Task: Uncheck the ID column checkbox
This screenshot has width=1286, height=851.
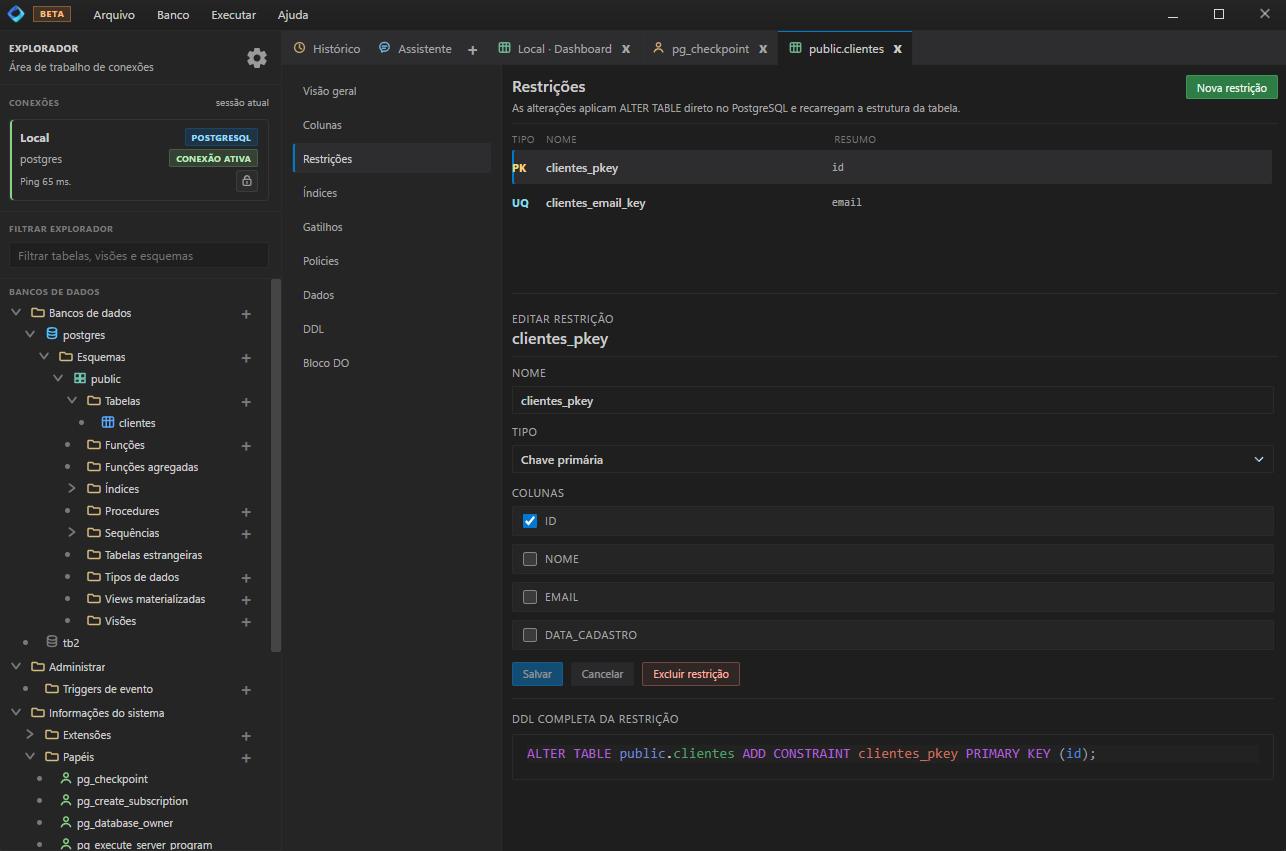Action: (x=530, y=521)
